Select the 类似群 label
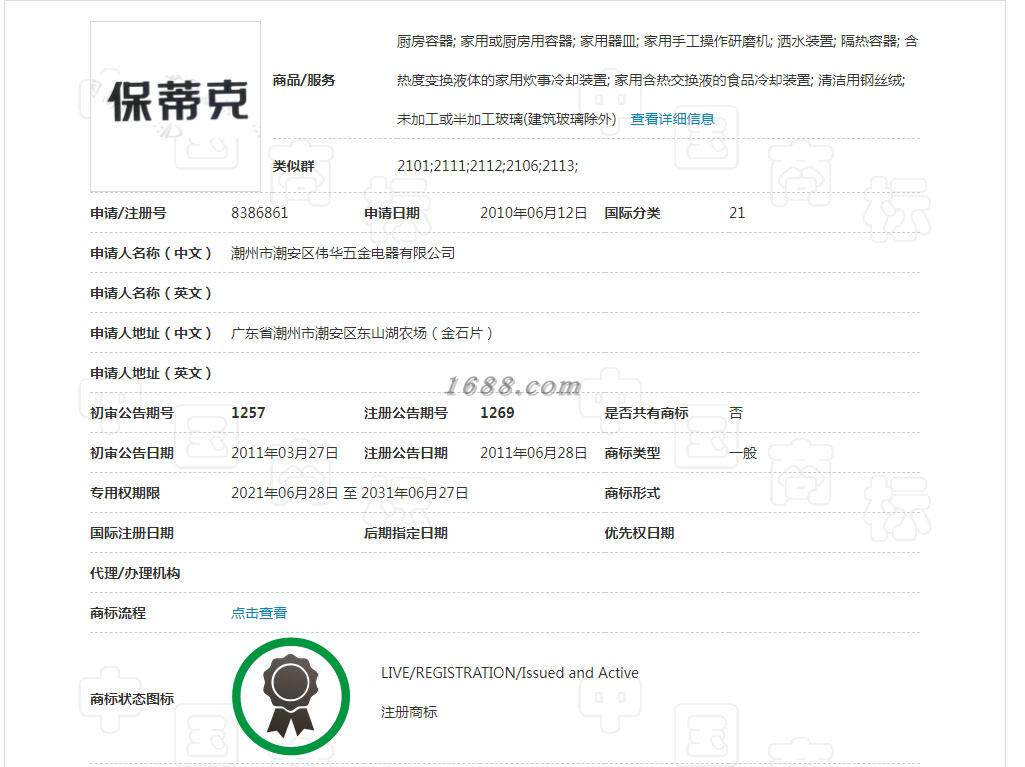Screen dimensions: 1025x767 (294, 165)
